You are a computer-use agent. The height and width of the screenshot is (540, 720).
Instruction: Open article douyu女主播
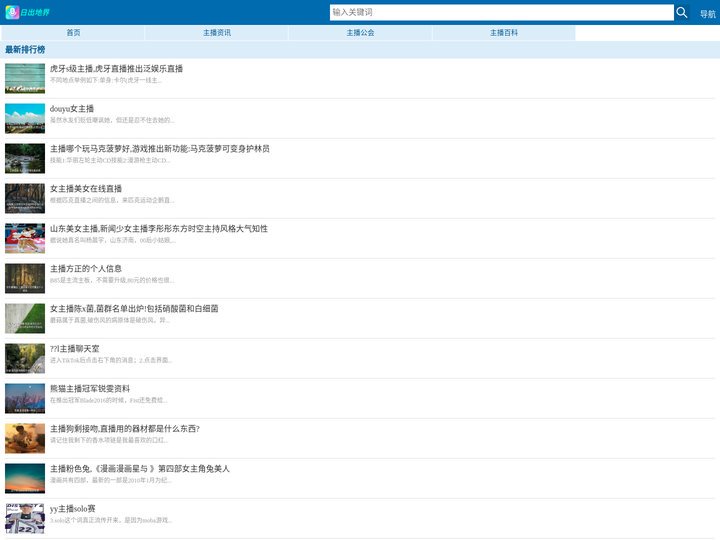pyautogui.click(x=72, y=109)
